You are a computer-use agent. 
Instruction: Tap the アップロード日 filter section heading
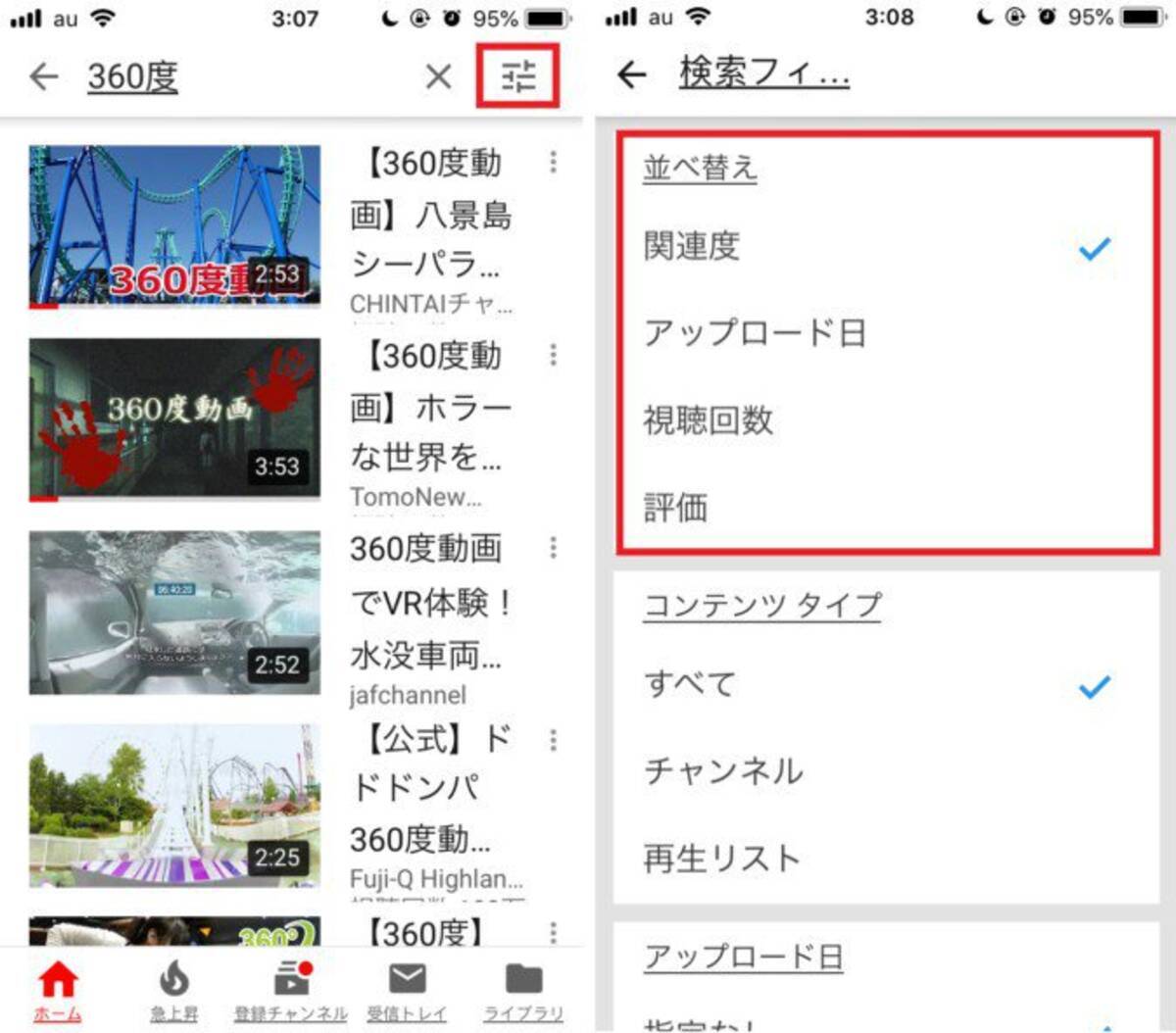pos(744,956)
